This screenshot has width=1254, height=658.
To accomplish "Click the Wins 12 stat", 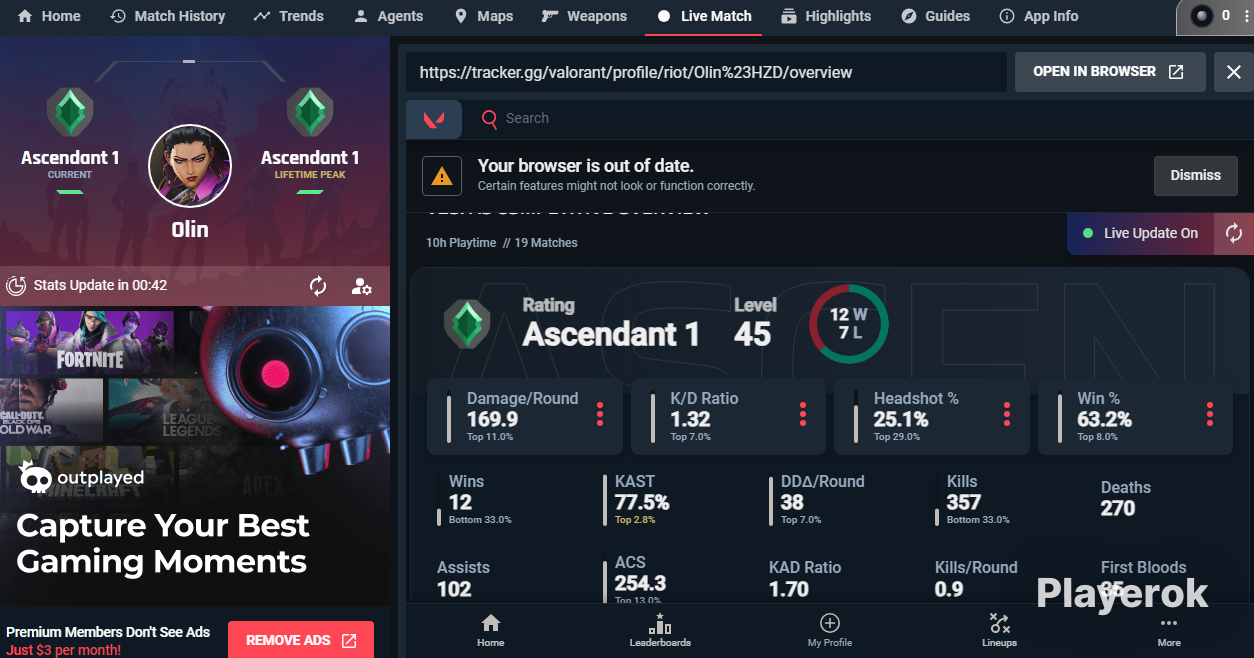I will 475,499.
